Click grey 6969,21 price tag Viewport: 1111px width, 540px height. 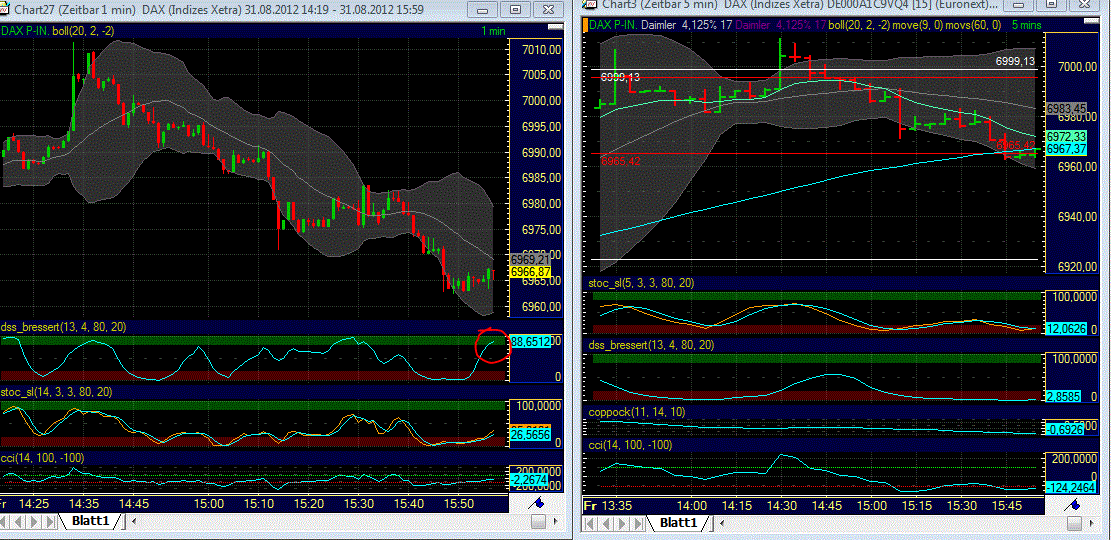click(530, 260)
